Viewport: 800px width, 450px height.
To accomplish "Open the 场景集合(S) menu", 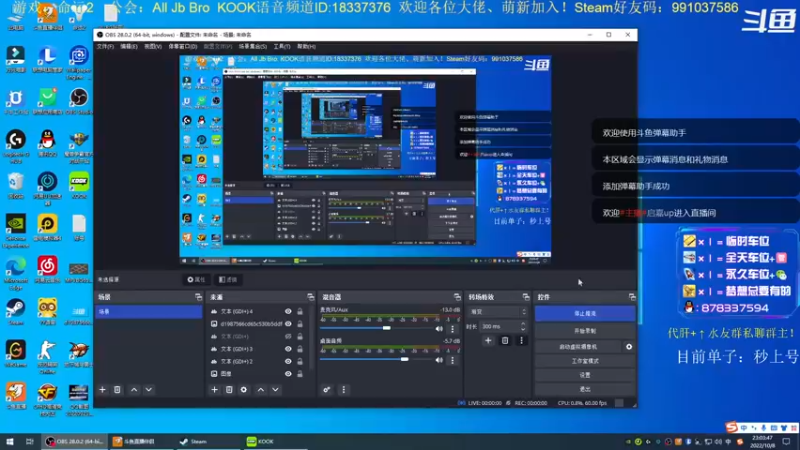I will pos(253,46).
